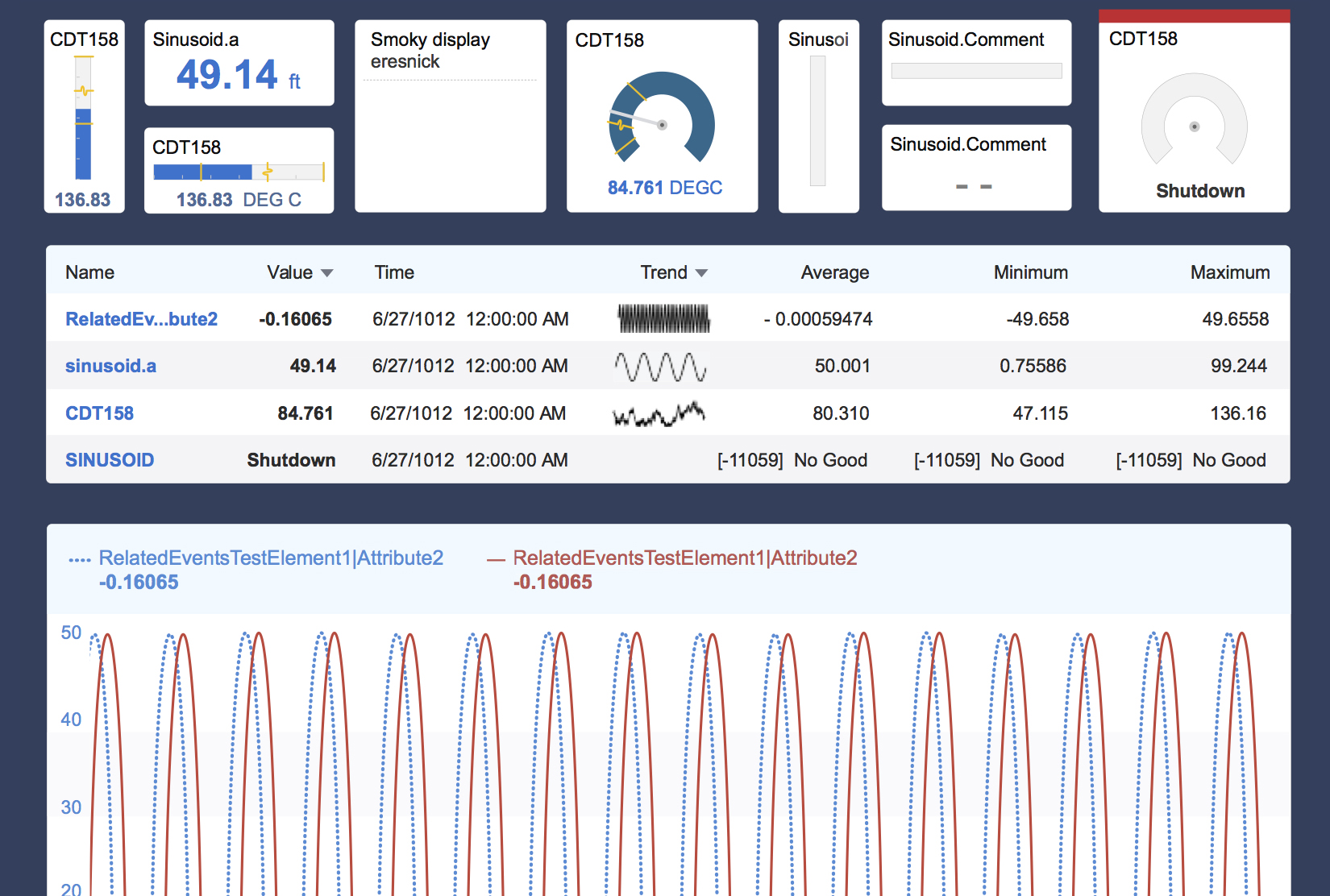This screenshot has width=1330, height=896.
Task: Click the maximum value 99.244
Action: [x=1238, y=366]
